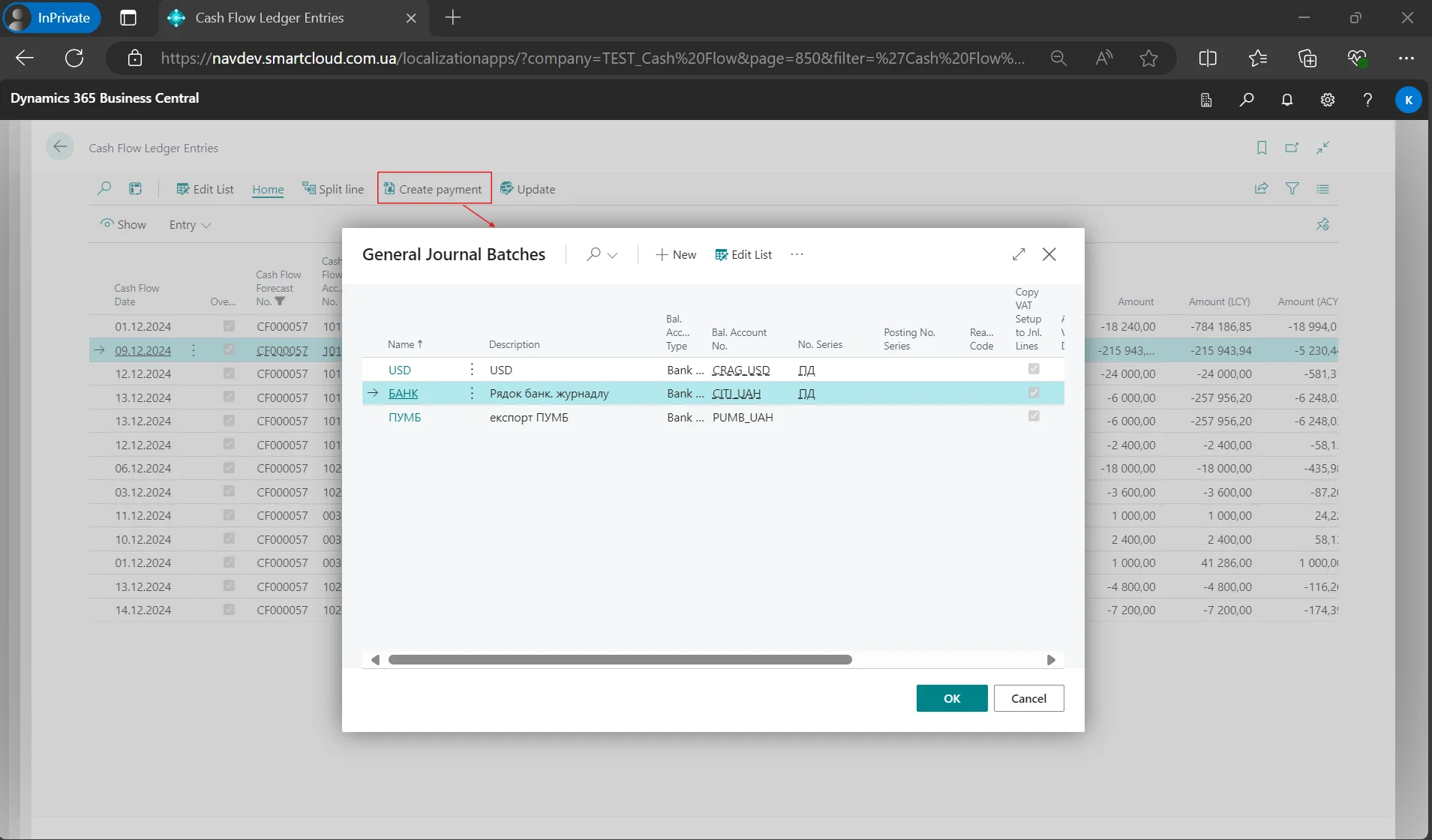Viewport: 1432px width, 840px height.
Task: Open Business Central settings gear
Action: point(1327,100)
